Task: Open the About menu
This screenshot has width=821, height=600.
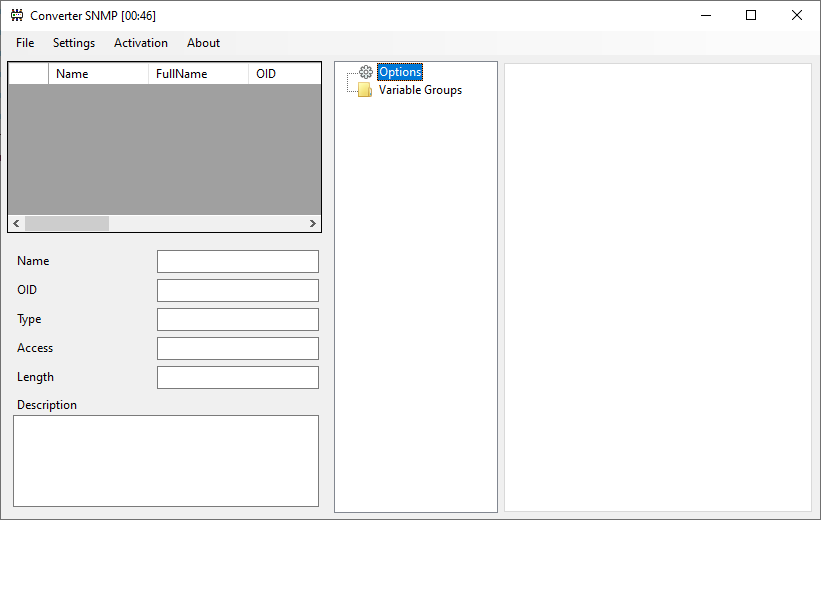Action: tap(203, 43)
